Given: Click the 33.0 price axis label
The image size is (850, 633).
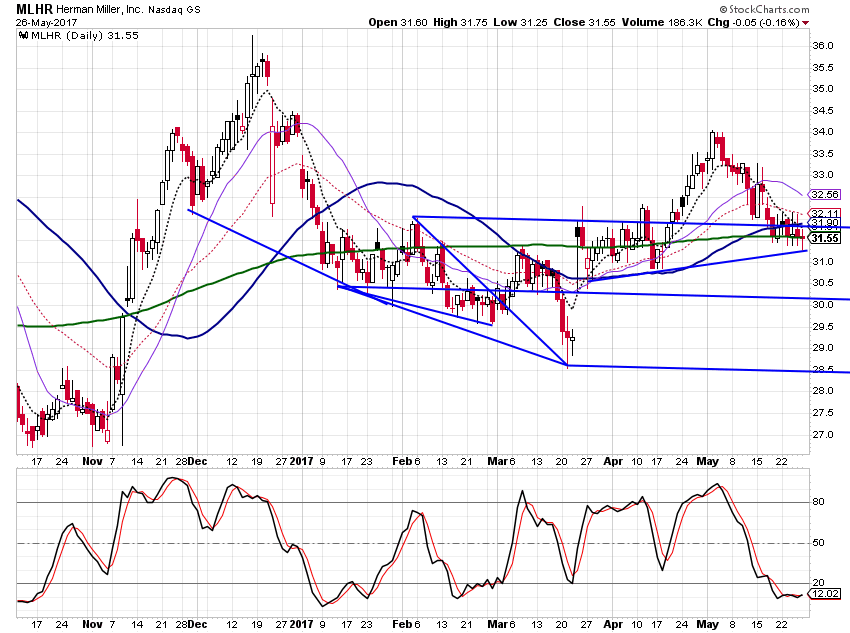Looking at the screenshot, I should [x=822, y=175].
